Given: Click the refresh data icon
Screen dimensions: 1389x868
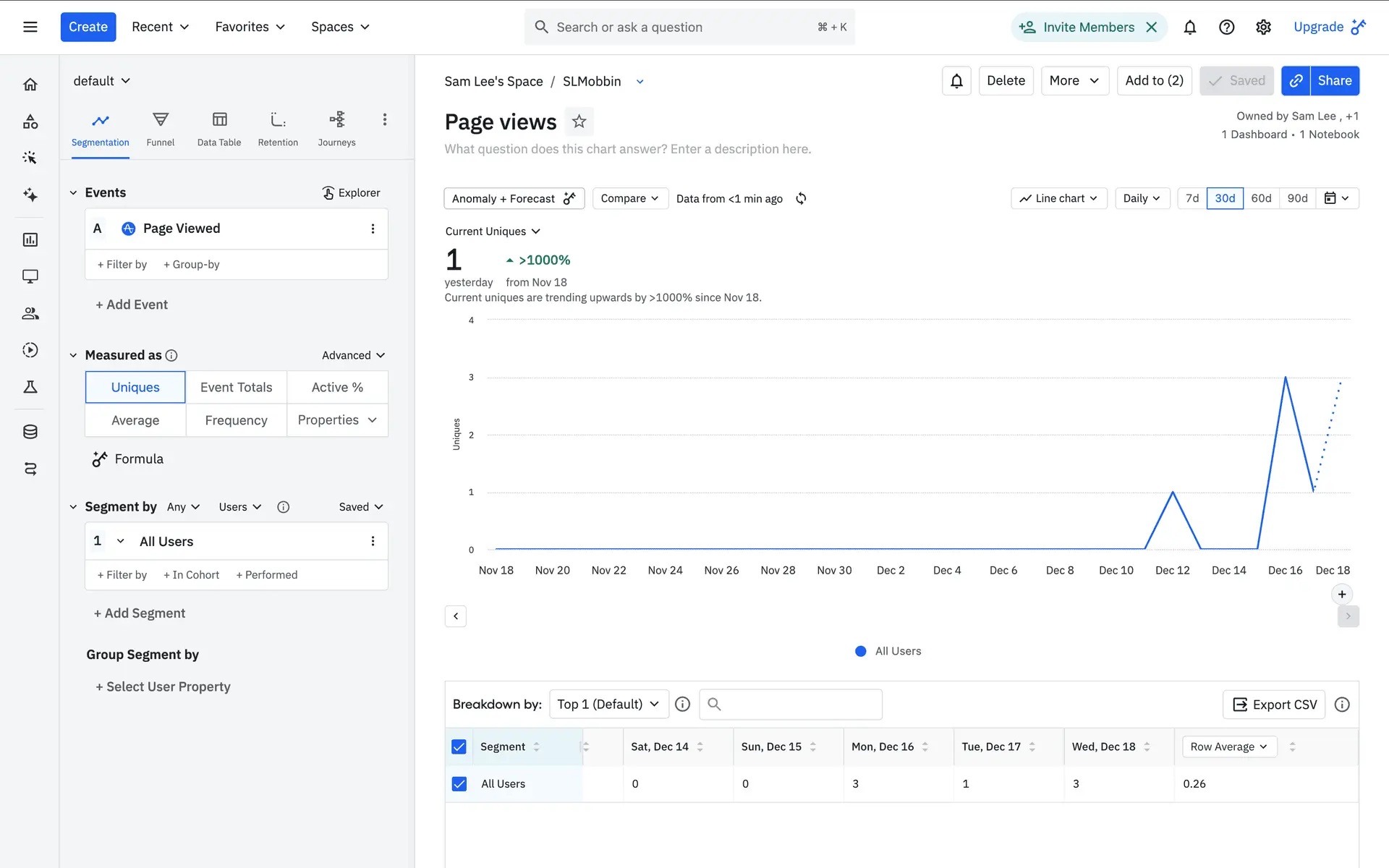Looking at the screenshot, I should [x=801, y=198].
